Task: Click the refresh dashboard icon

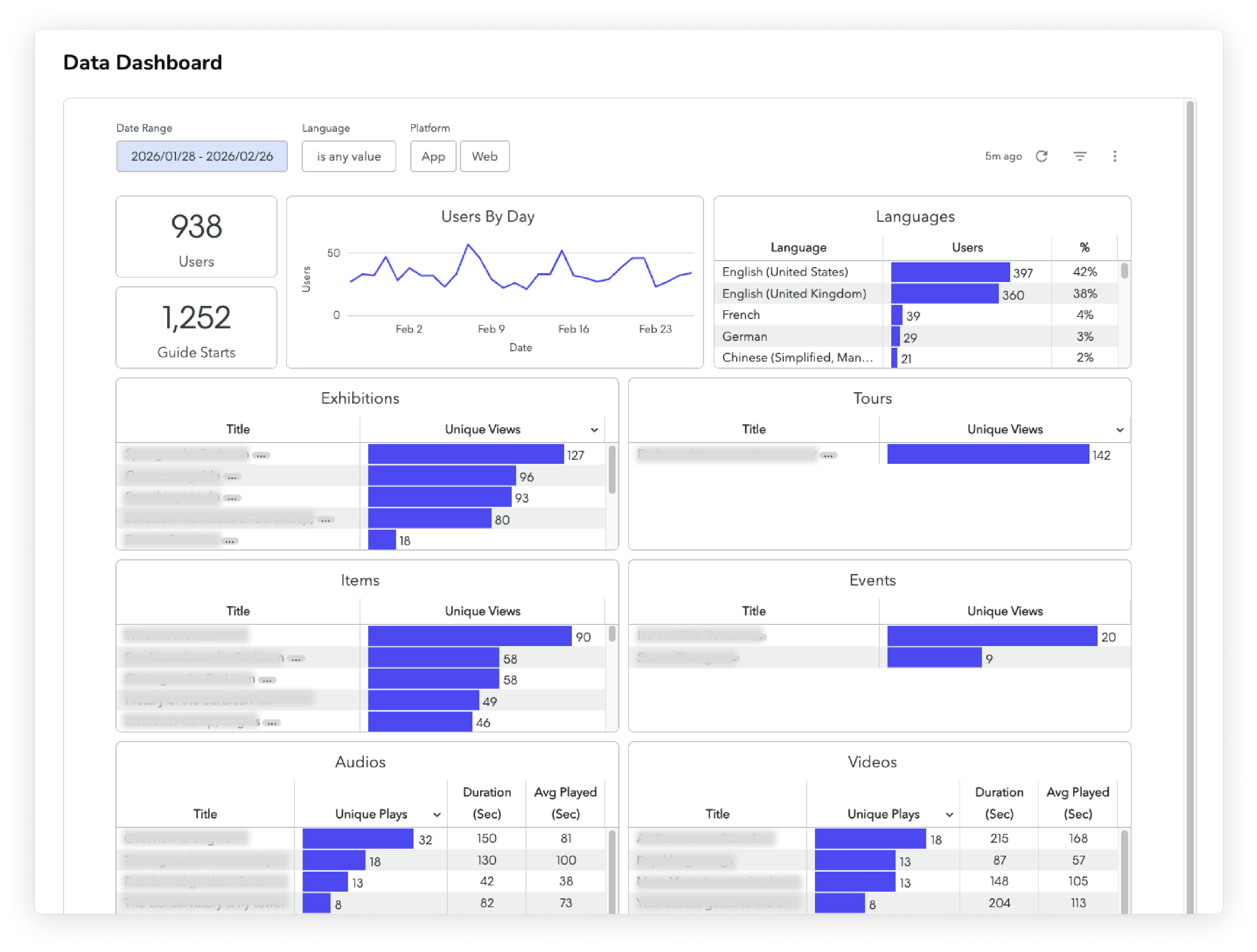Action: point(1041,156)
